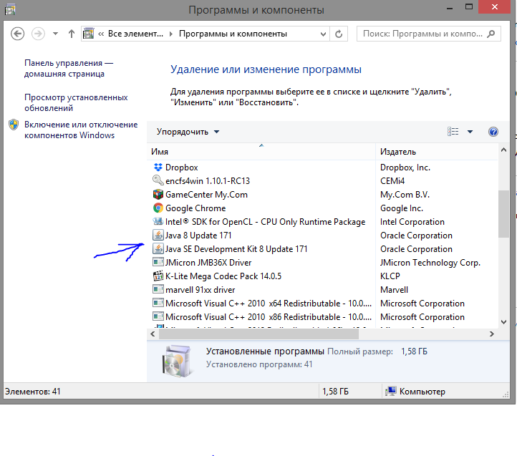This screenshot has width=517, height=456.
Task: Select the Intel SDK for OpenCL icon
Action: [157, 221]
